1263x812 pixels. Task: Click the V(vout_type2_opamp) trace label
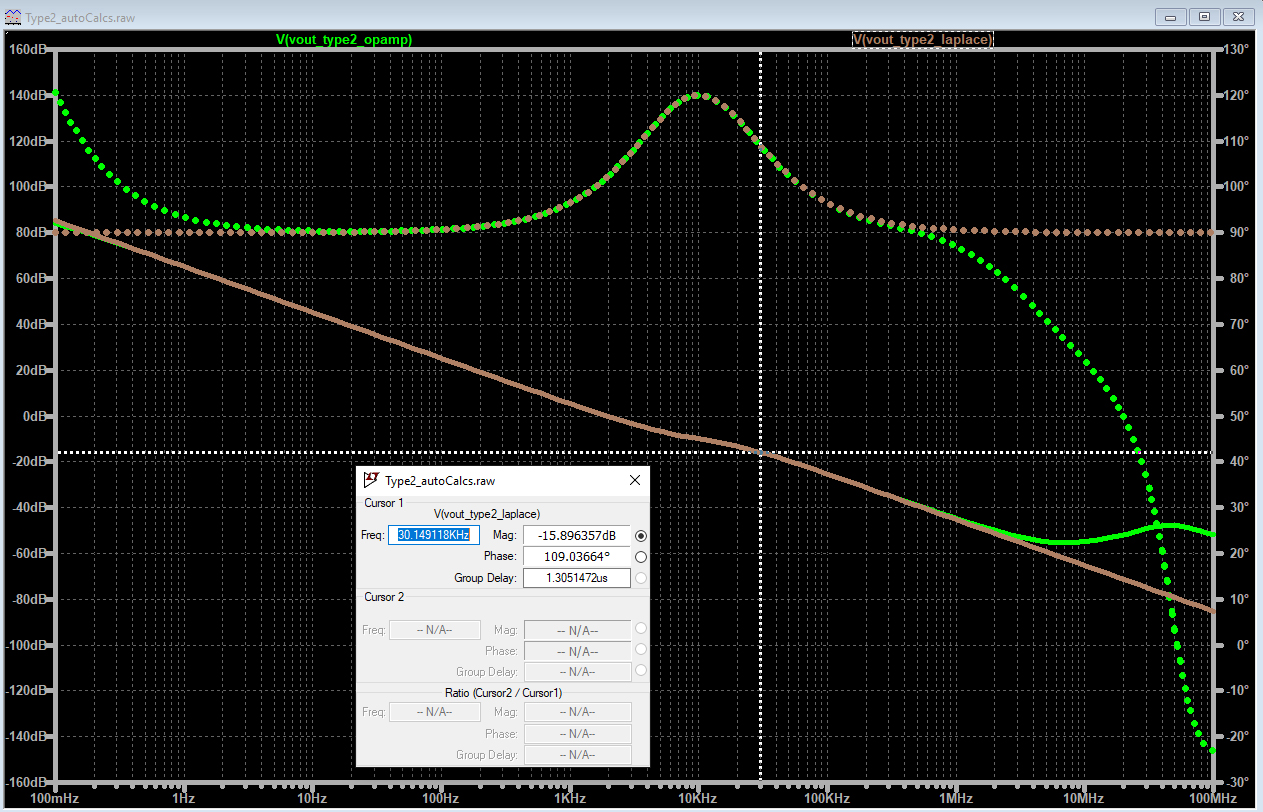point(344,39)
